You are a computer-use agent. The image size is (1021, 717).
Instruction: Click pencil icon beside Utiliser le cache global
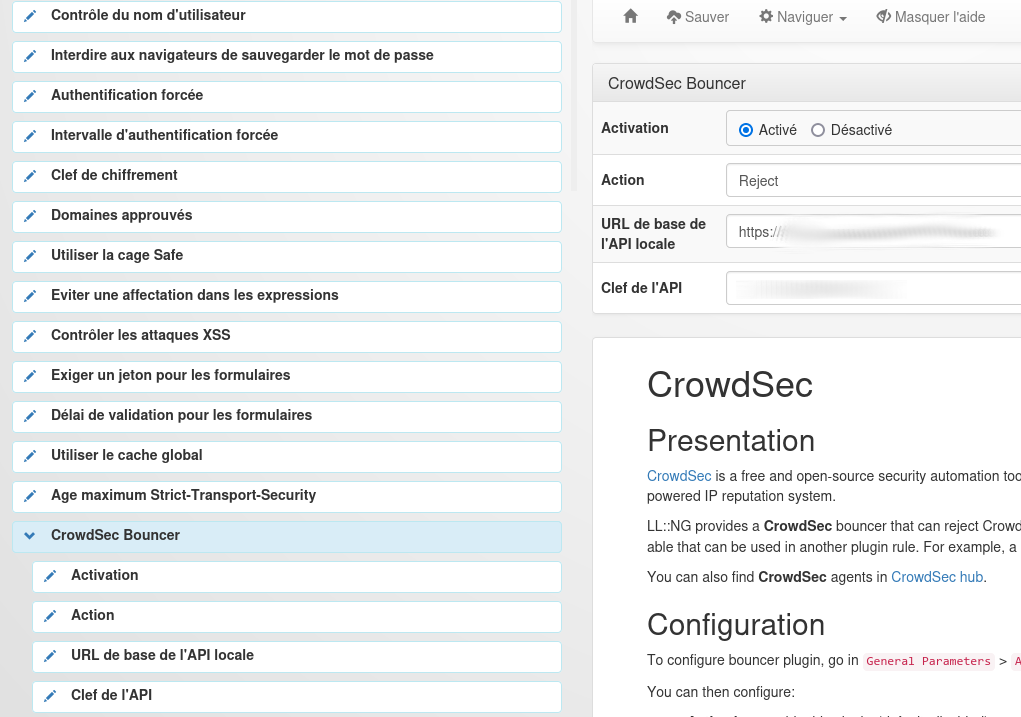[30, 456]
